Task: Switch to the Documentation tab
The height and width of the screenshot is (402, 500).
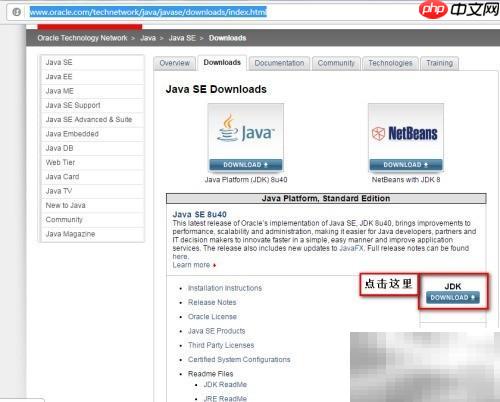Action: pyautogui.click(x=279, y=63)
